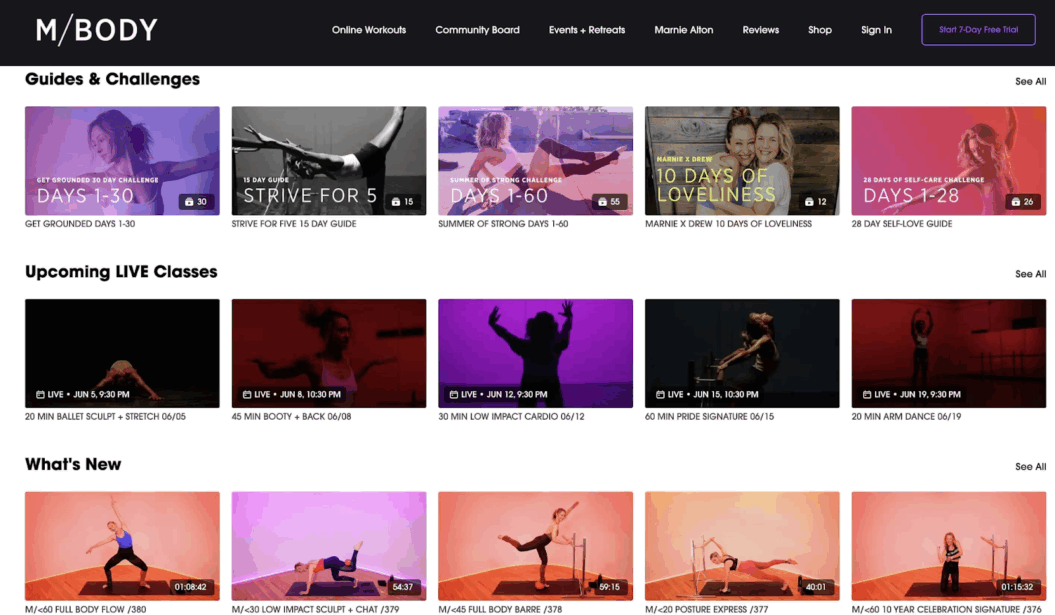This screenshot has width=1055, height=615.
Task: Open the Marnie Alton page
Action: 684,30
